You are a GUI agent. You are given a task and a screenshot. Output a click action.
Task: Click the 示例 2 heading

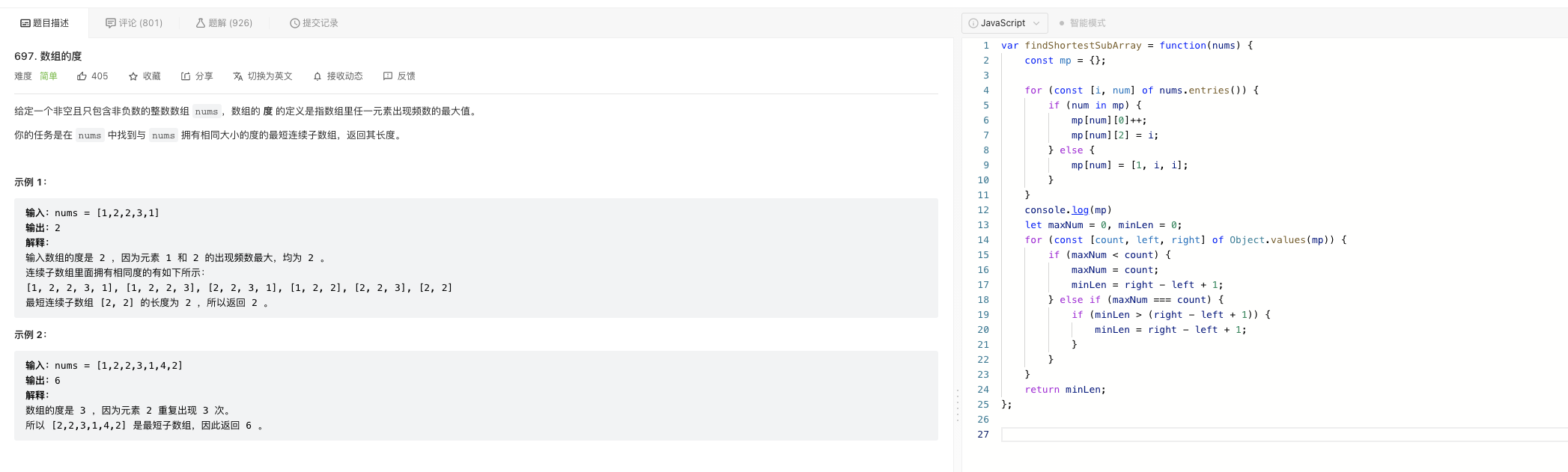(x=31, y=334)
